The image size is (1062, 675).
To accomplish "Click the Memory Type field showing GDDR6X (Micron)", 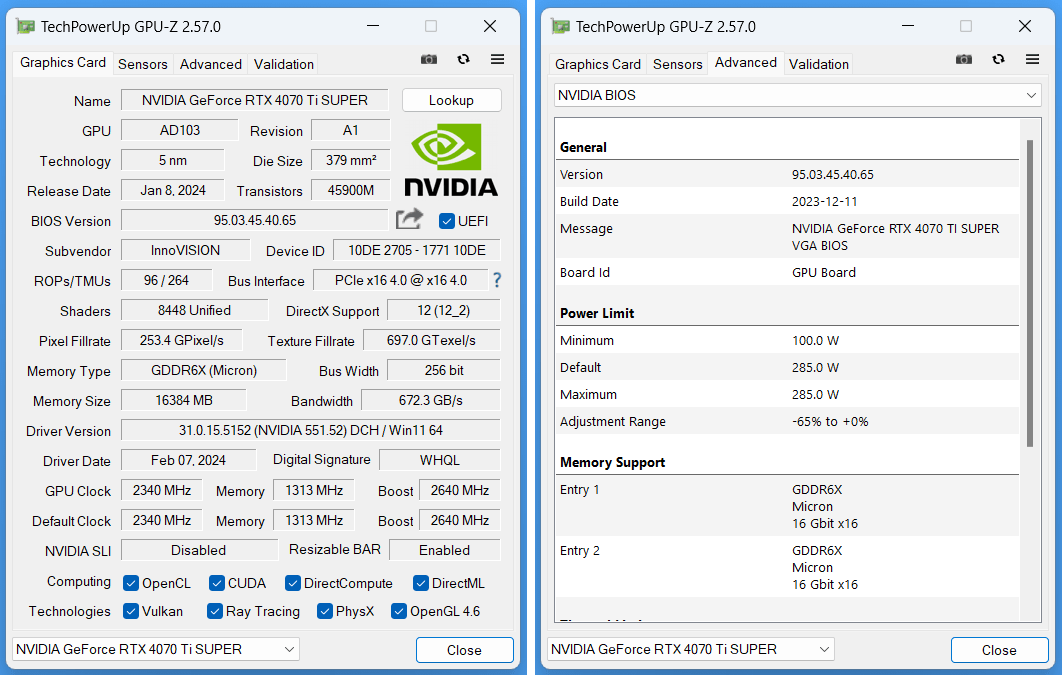I will (x=204, y=370).
